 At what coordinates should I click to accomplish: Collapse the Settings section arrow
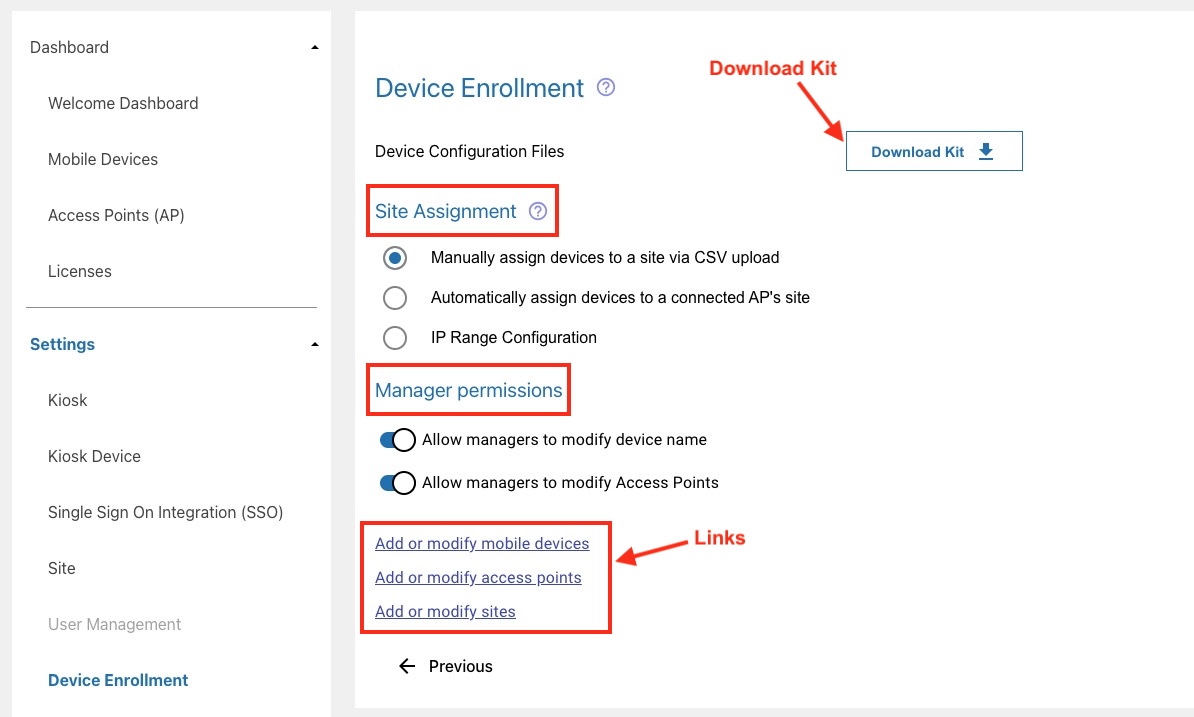tap(315, 345)
